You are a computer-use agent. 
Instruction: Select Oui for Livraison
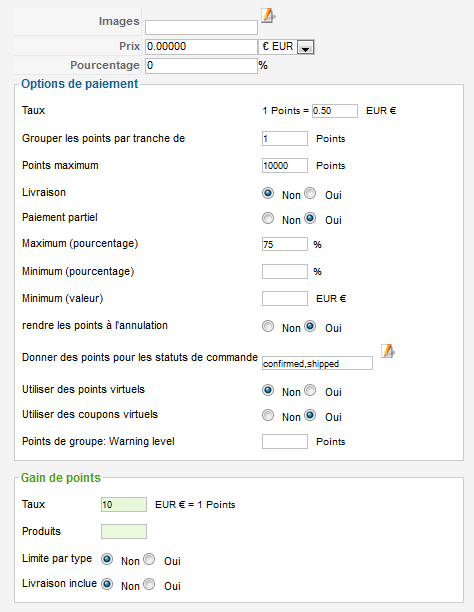(310, 193)
